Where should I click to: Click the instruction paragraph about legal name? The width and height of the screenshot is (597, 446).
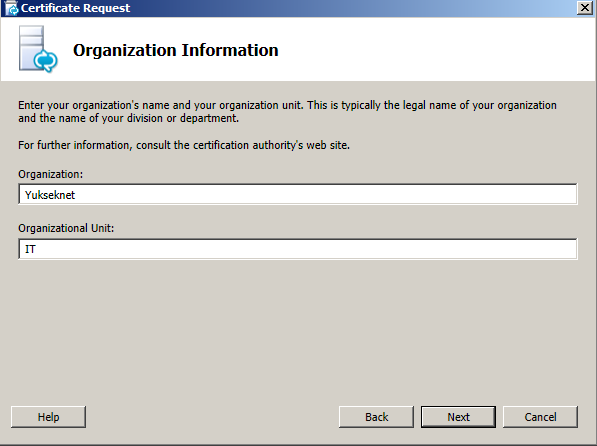(287, 112)
